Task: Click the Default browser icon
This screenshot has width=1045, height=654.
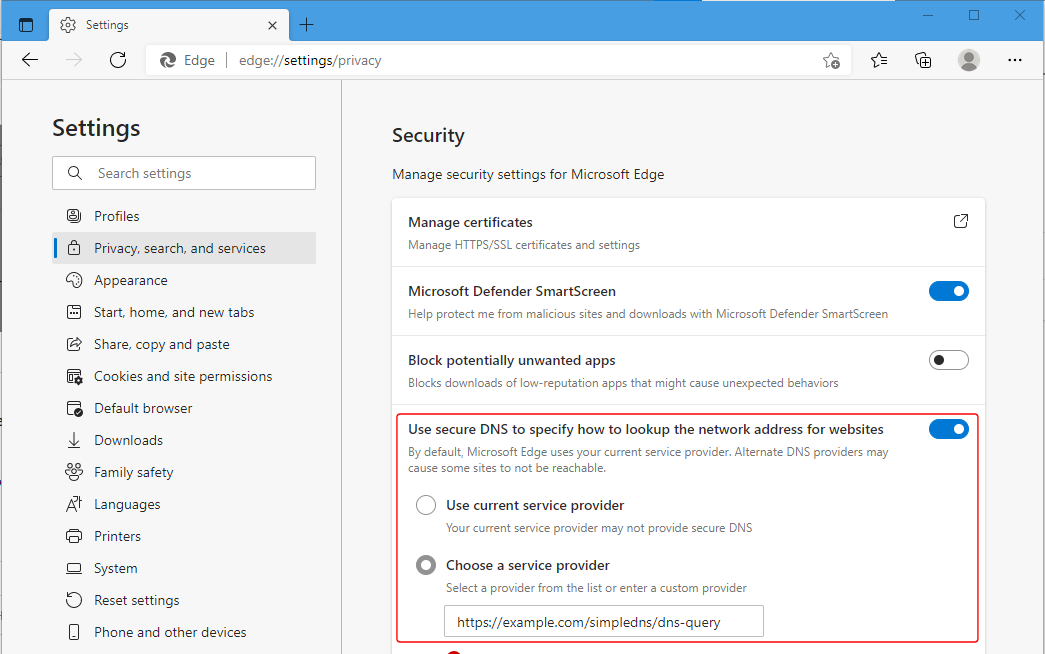Action: (74, 409)
